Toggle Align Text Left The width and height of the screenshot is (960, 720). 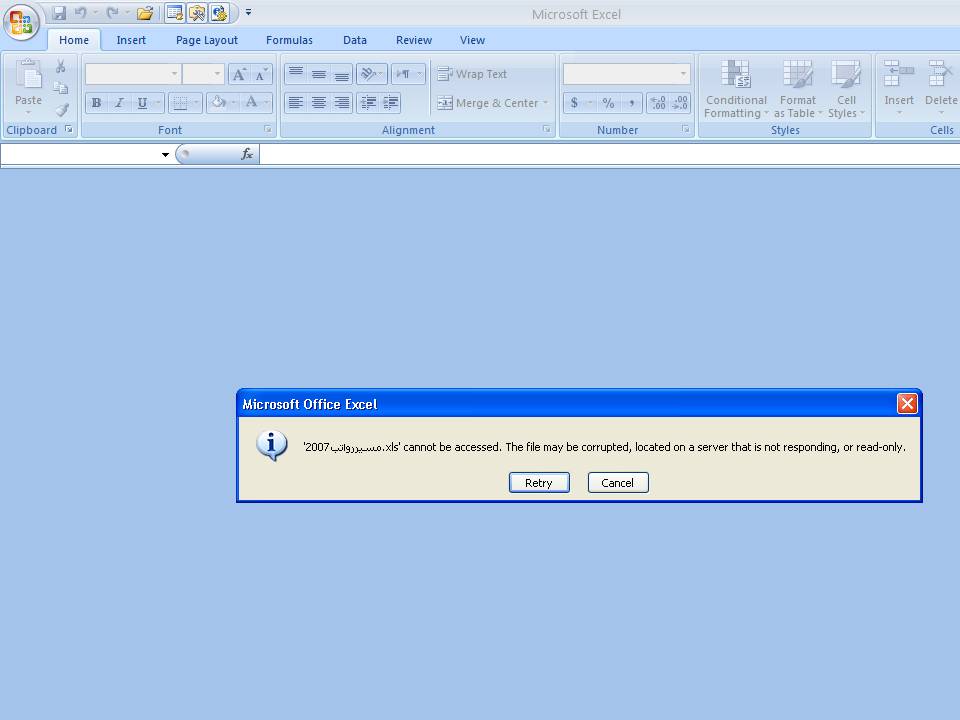point(296,103)
